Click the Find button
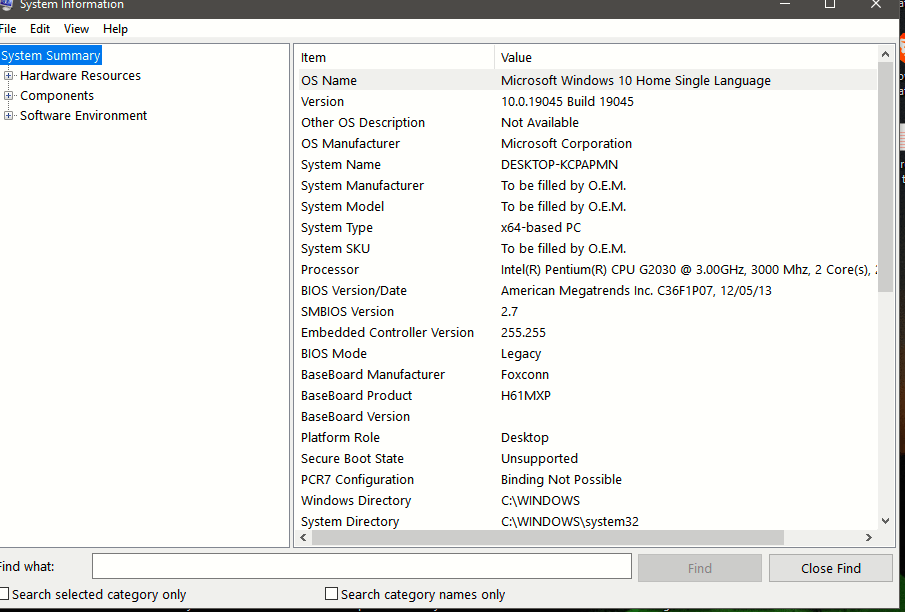The width and height of the screenshot is (905, 612). [700, 568]
